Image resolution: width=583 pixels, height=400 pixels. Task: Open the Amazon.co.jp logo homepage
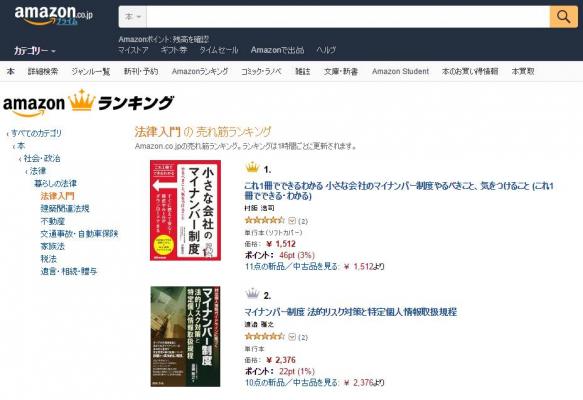click(53, 16)
